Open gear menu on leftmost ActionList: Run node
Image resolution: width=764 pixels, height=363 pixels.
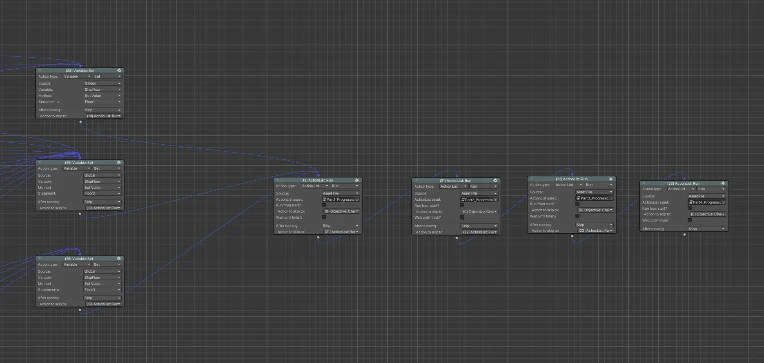coord(357,180)
